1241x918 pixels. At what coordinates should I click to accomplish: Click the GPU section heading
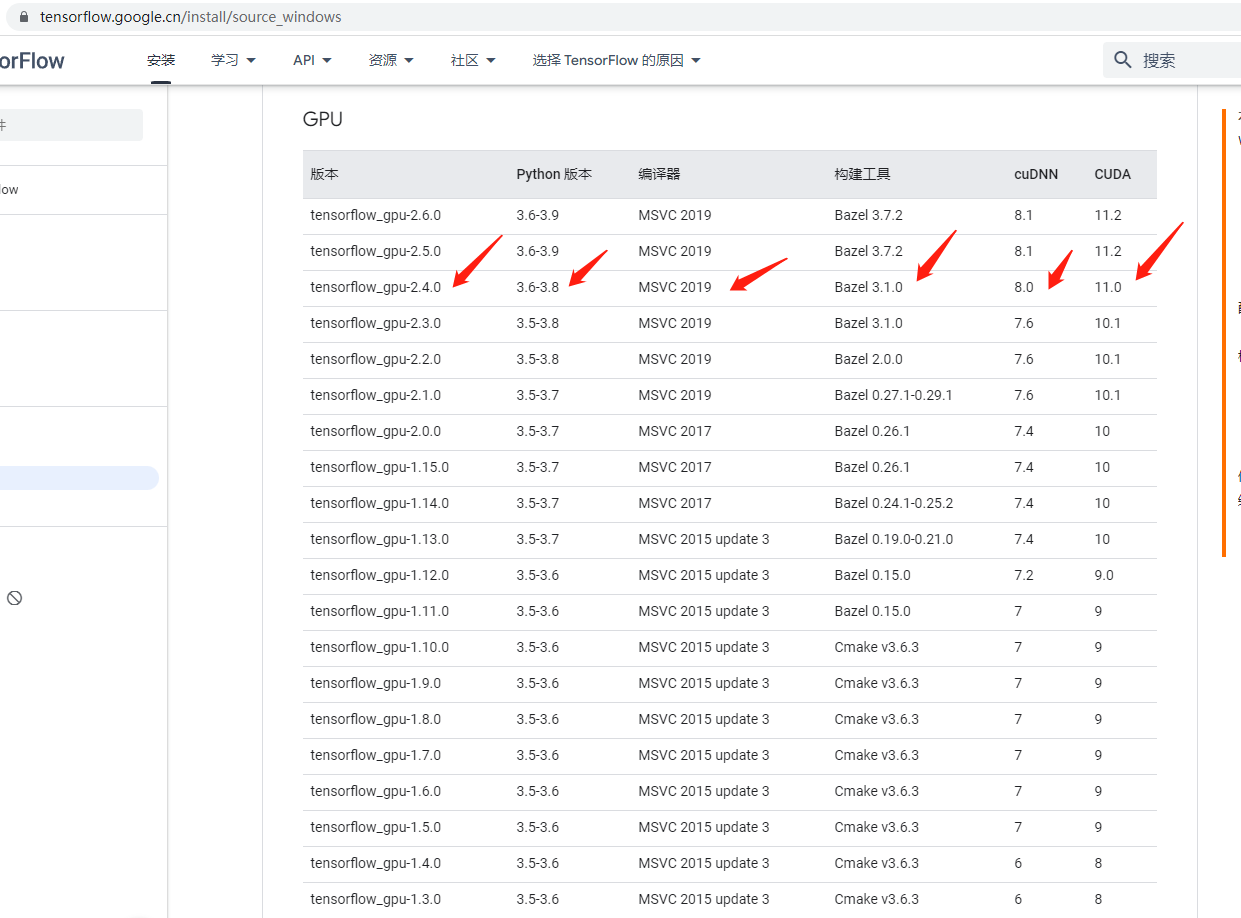tap(321, 119)
